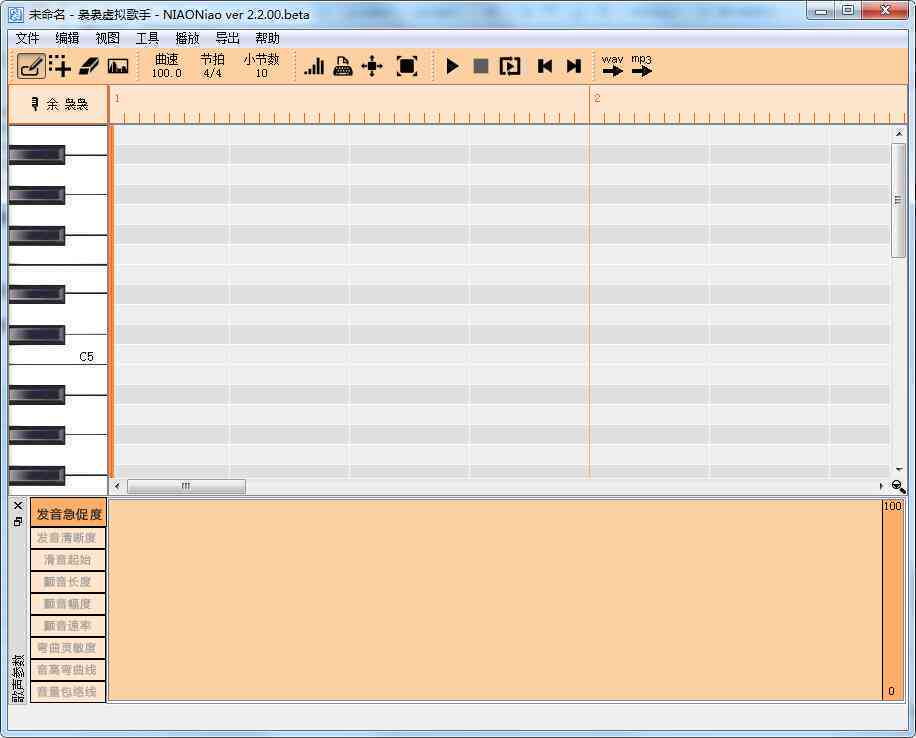Screen dimensions: 916x738
Task: Select the 发音清晰度 parameter tab
Action: pos(68,538)
